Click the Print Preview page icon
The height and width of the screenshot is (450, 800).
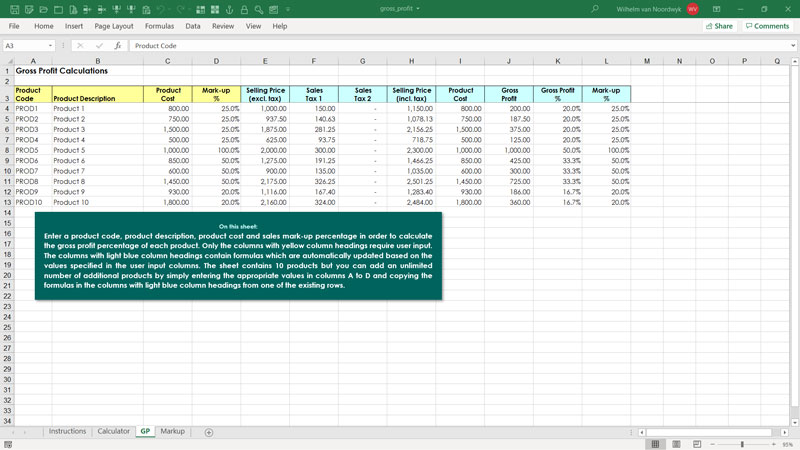coord(73,10)
